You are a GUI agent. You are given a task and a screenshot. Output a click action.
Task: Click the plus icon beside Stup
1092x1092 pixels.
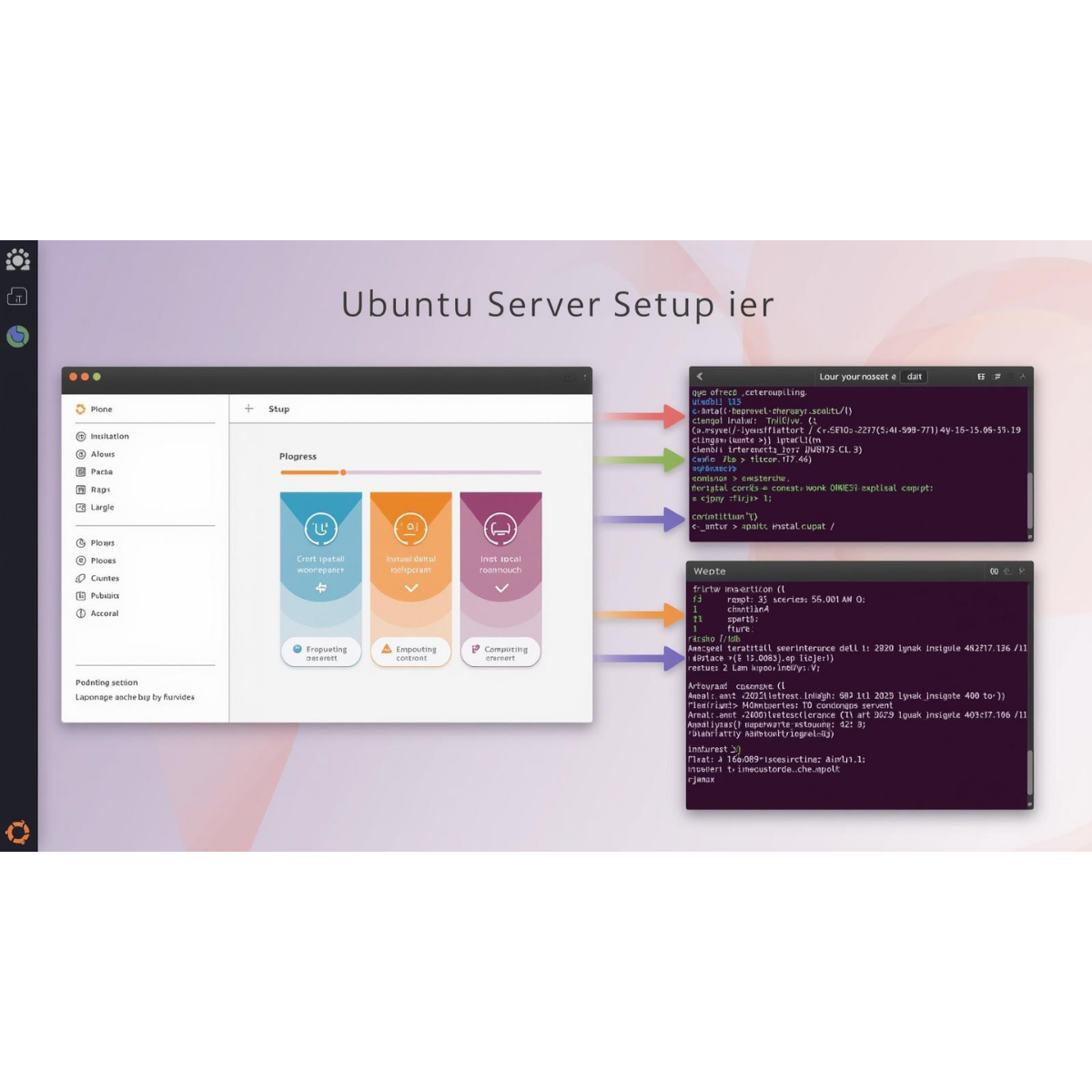coord(248,409)
